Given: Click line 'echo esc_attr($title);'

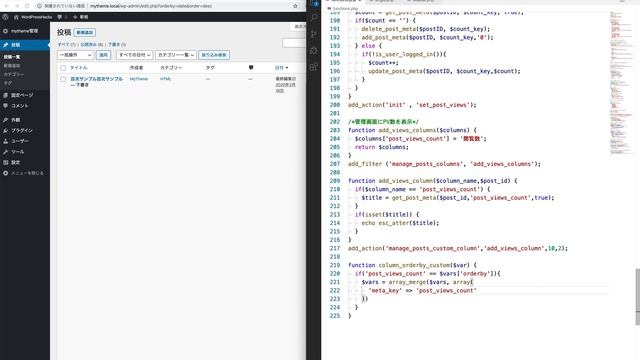Looking at the screenshot, I should point(400,223).
